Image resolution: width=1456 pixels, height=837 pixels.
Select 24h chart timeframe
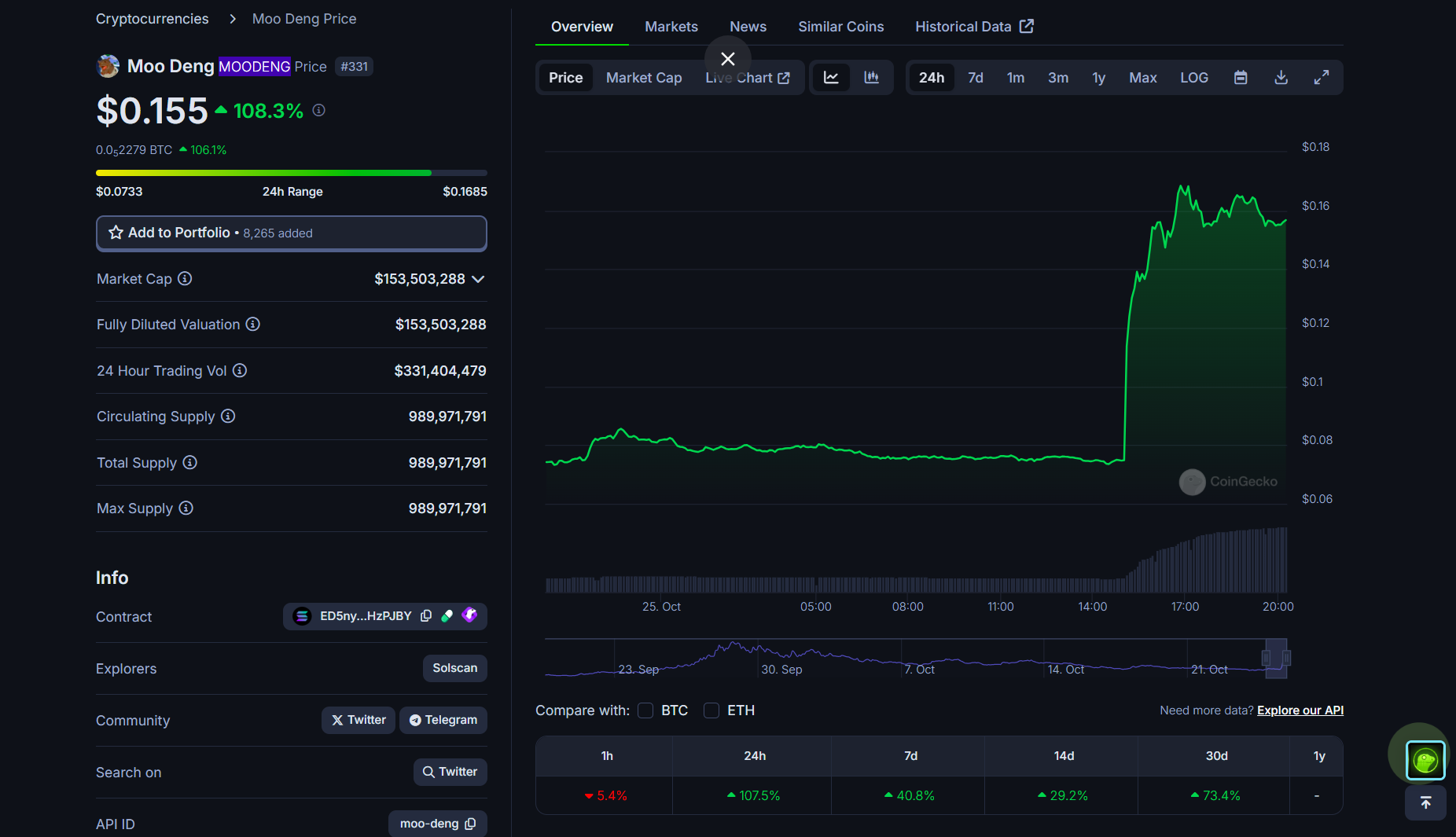click(932, 77)
